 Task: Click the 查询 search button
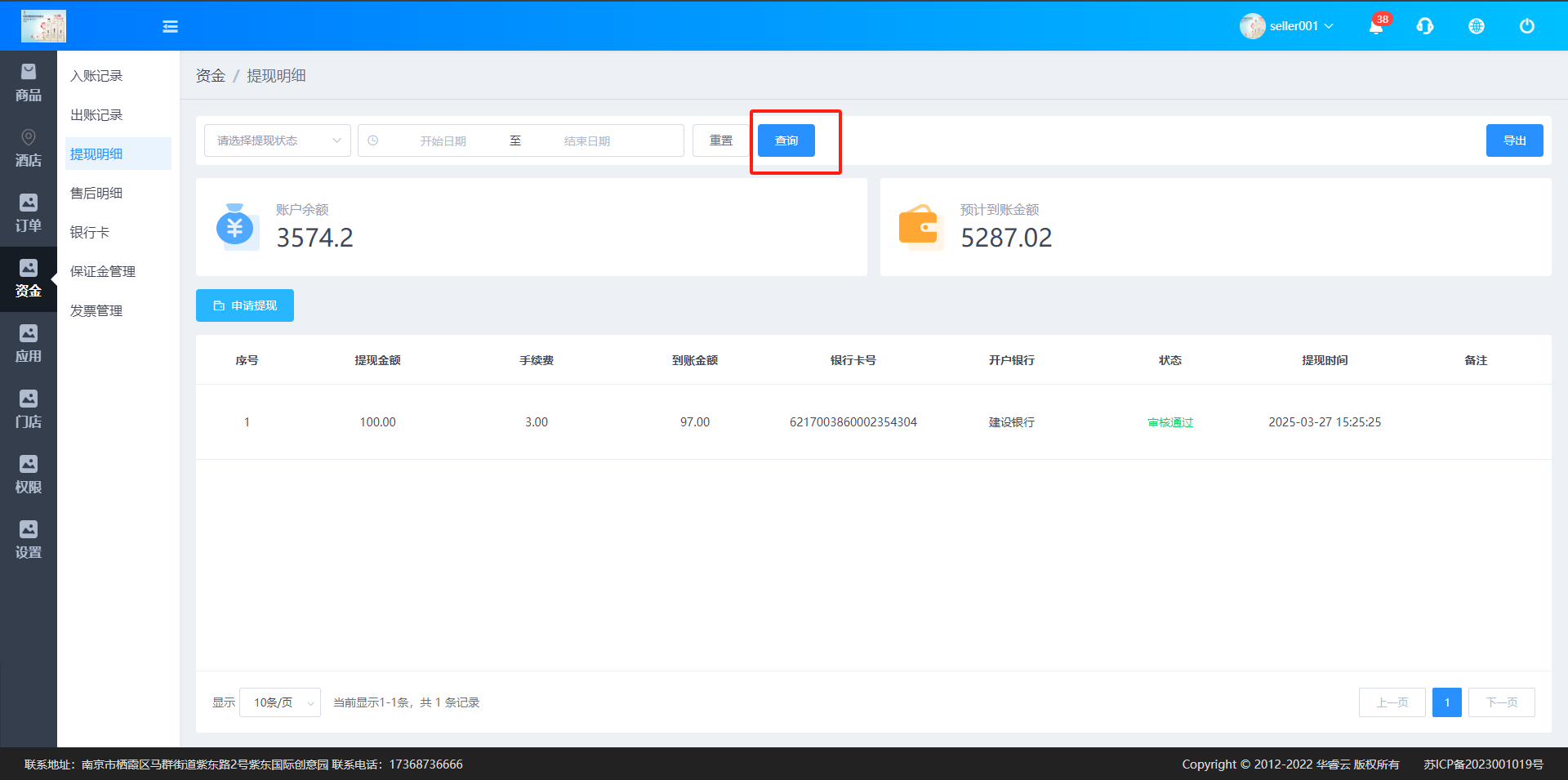tap(786, 140)
